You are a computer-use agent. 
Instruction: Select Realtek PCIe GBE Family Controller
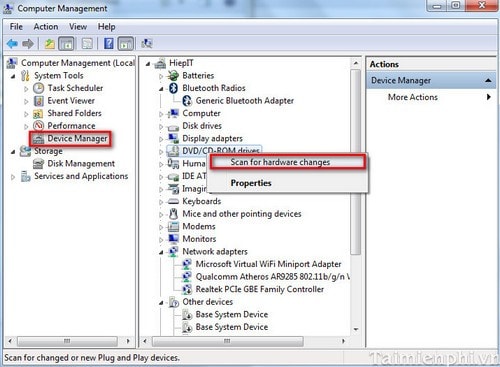[x=260, y=289]
